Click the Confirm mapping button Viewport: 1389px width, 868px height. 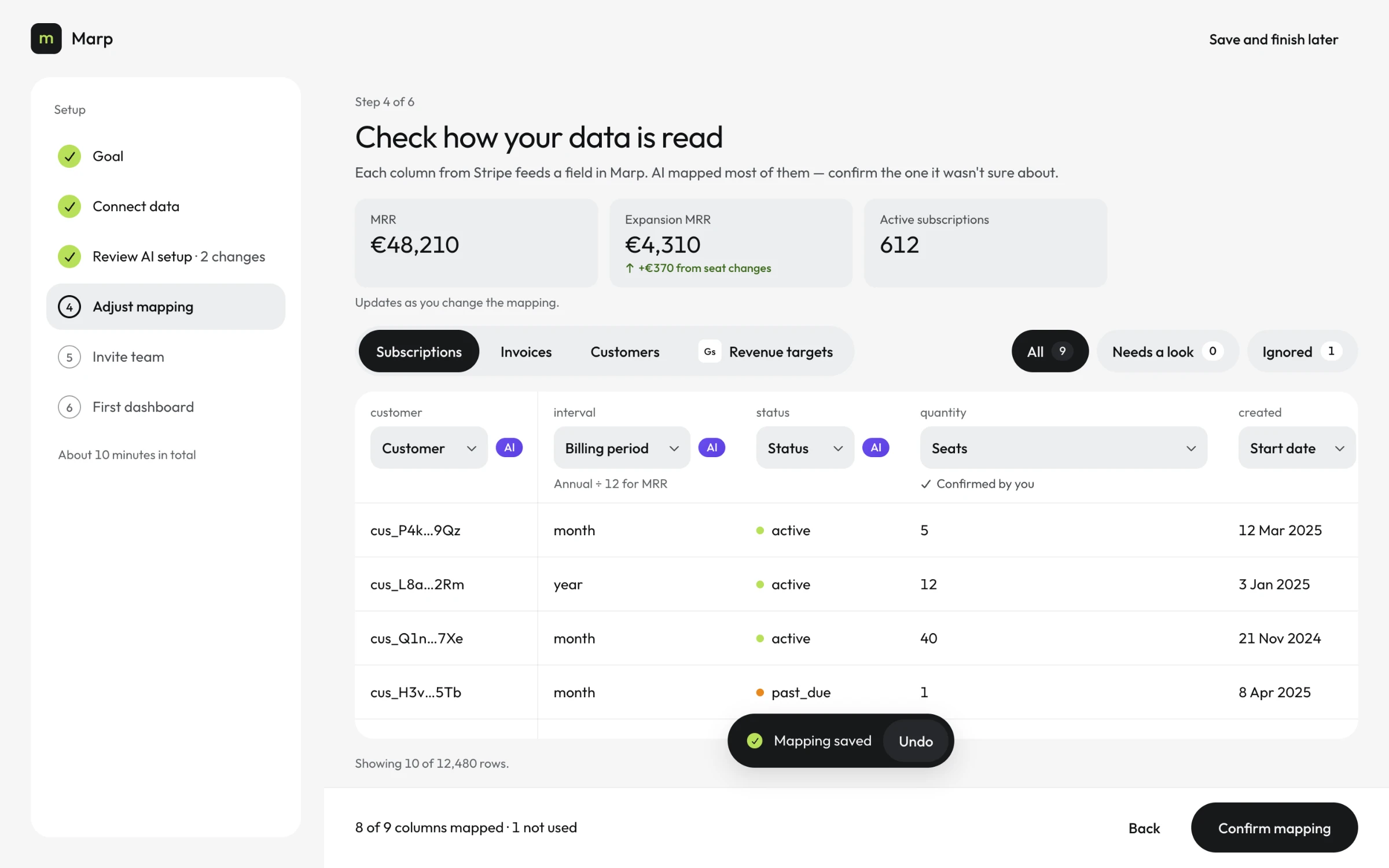1274,827
